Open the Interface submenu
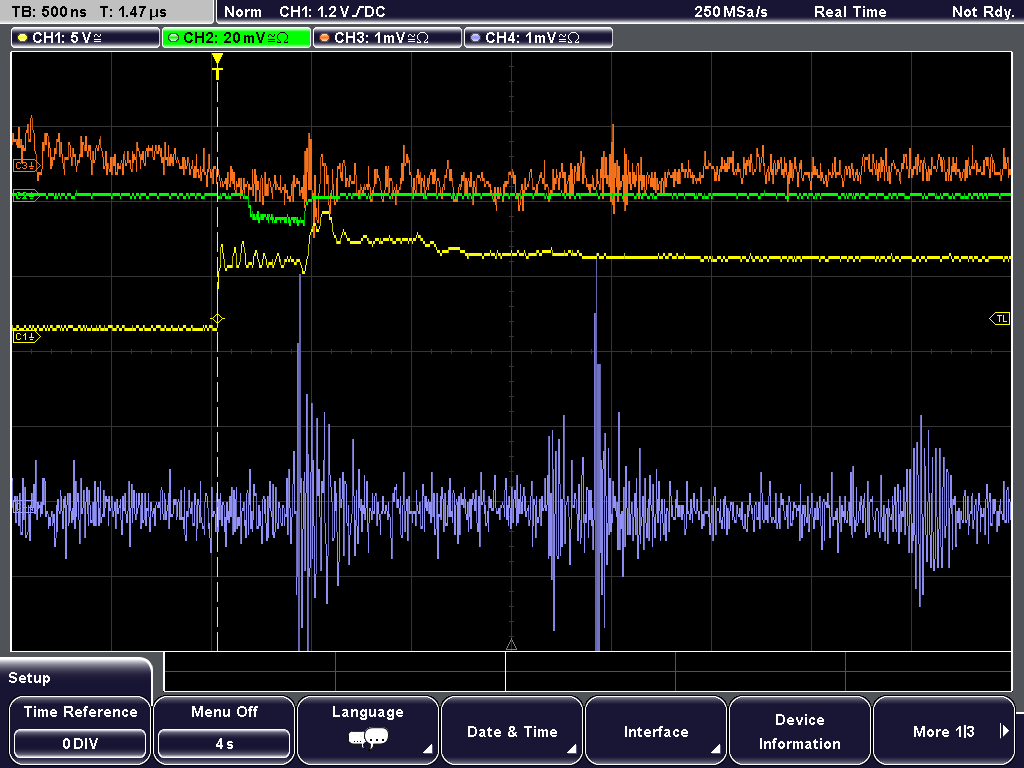The height and width of the screenshot is (768, 1024). tap(656, 729)
